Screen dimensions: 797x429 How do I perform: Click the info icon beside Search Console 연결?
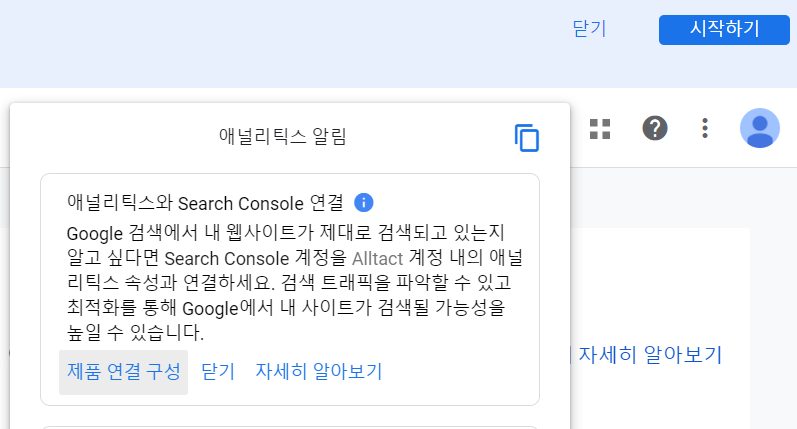pos(363,202)
